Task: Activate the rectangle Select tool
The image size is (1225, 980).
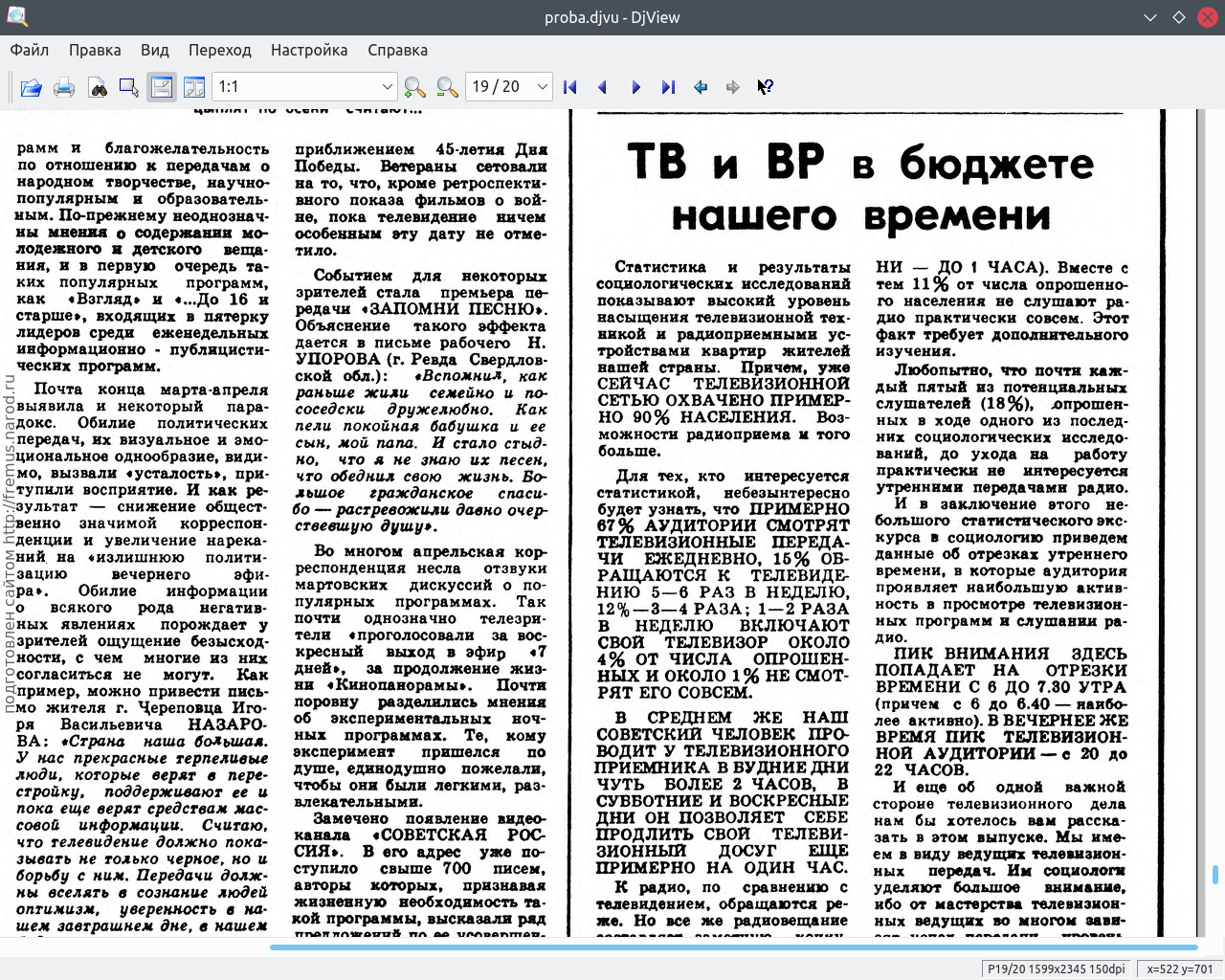Action: tap(129, 87)
